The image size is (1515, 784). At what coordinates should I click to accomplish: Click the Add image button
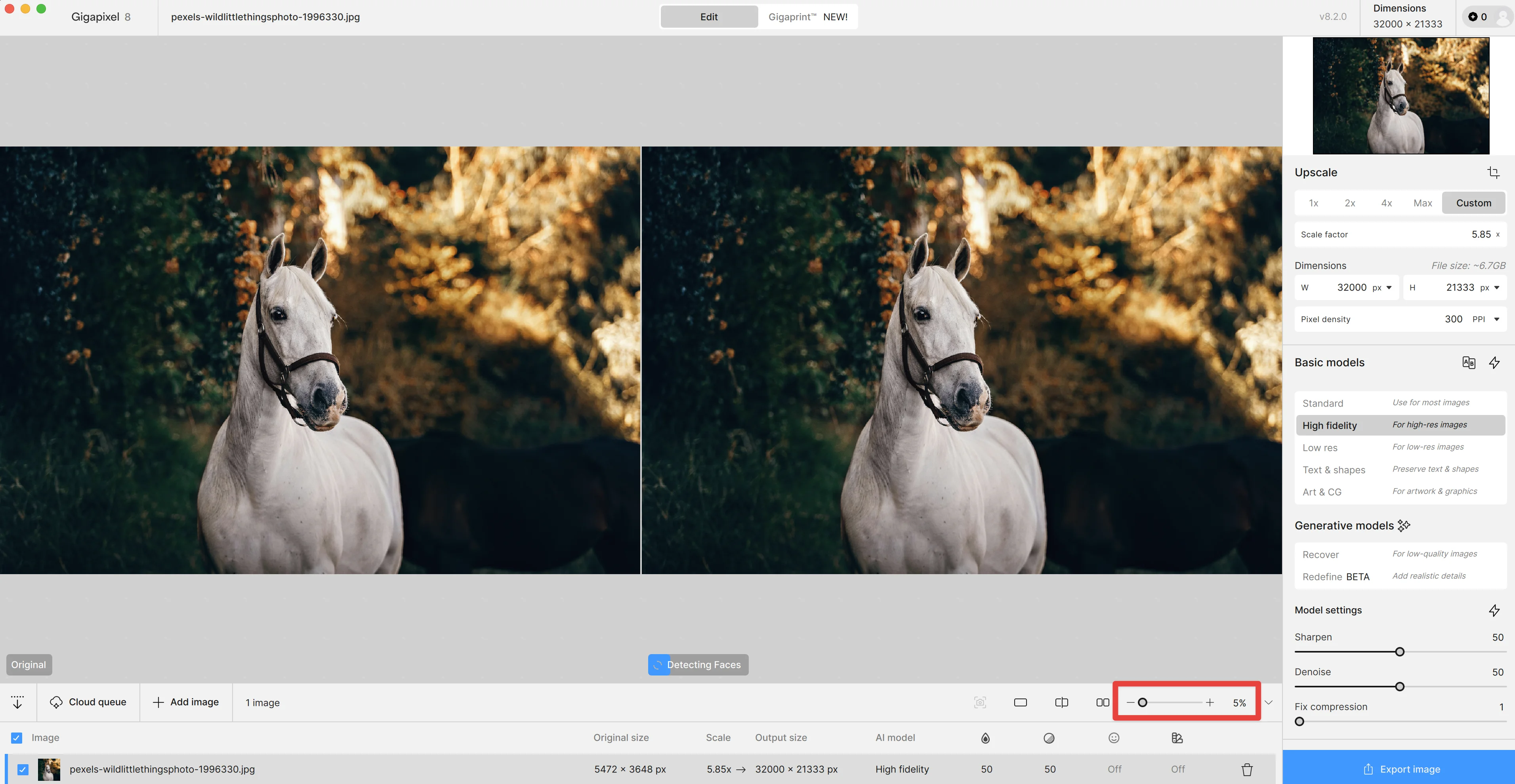coord(186,702)
